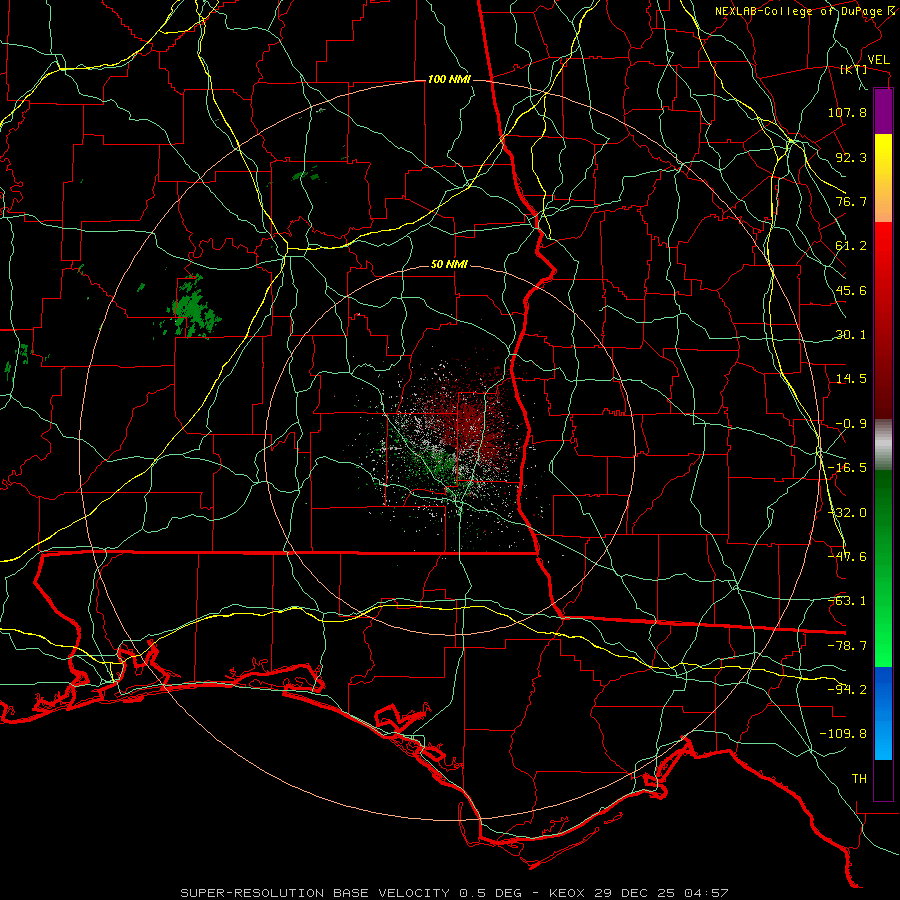Click the 76.7 velocity scale value
The image size is (900, 900).
[851, 201]
